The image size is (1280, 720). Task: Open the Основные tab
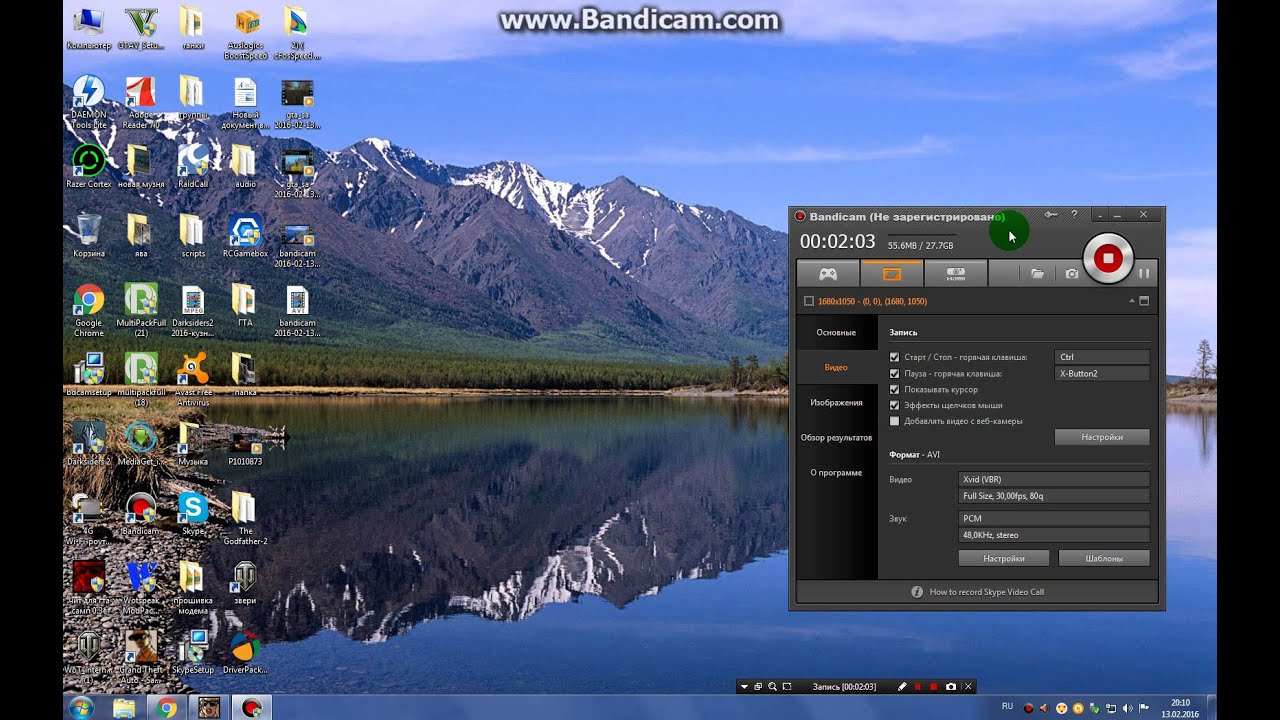click(836, 332)
